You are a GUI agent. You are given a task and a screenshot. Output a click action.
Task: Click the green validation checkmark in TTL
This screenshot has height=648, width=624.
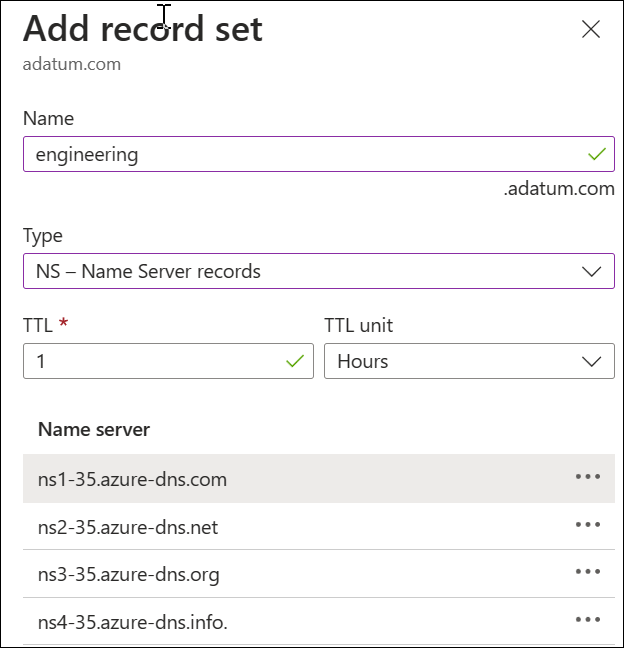[295, 361]
